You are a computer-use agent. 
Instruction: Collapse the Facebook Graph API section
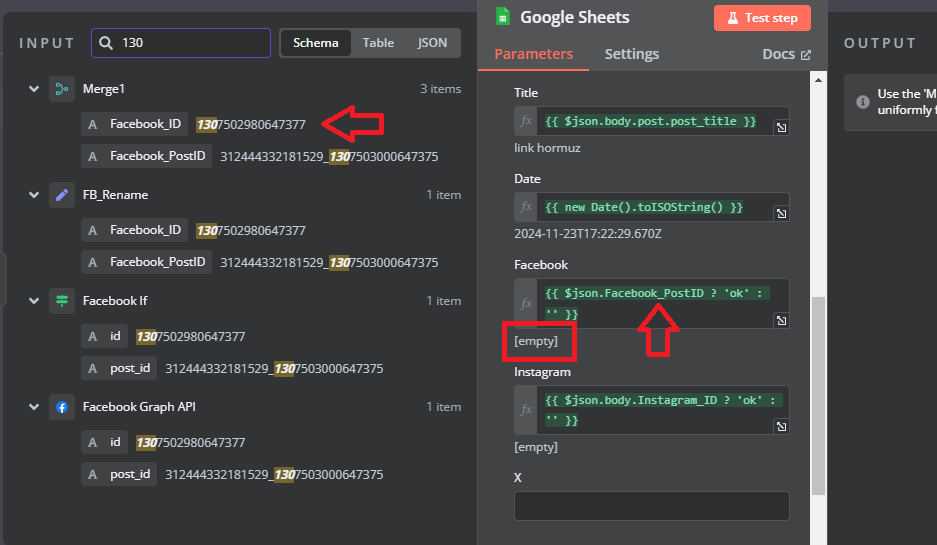tap(34, 407)
